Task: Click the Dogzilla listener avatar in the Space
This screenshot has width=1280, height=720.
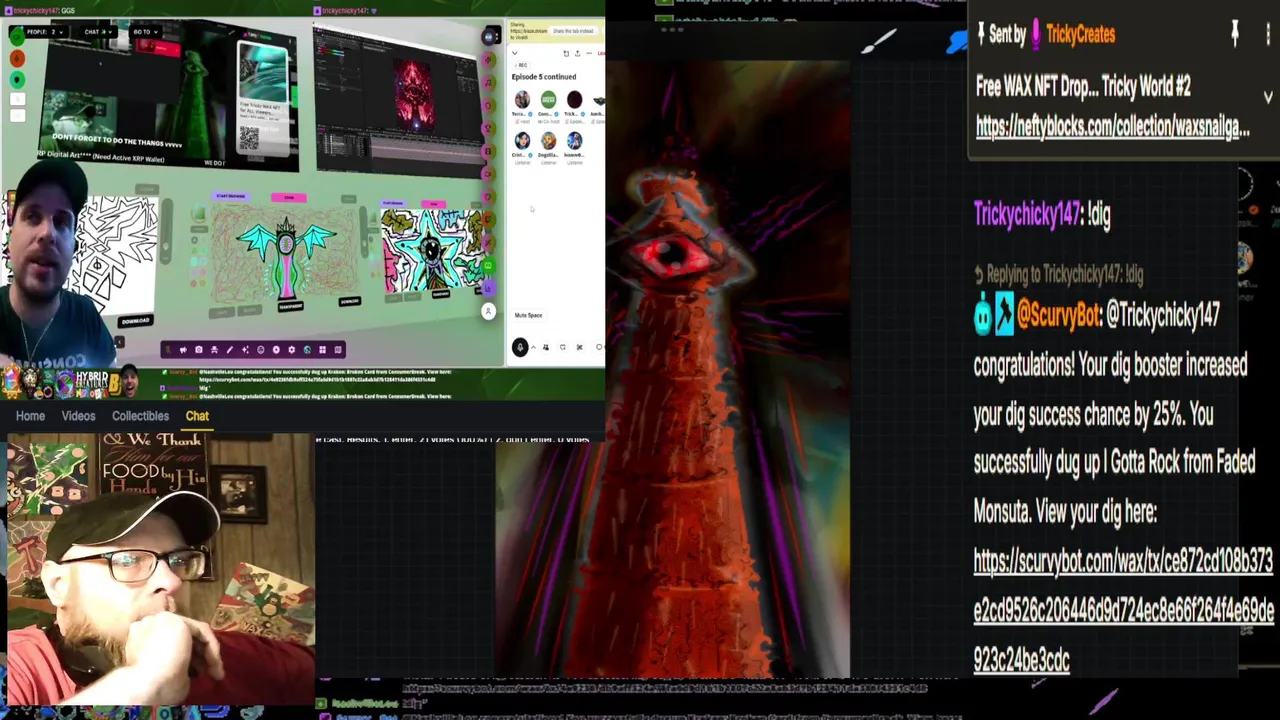Action: click(x=548, y=140)
